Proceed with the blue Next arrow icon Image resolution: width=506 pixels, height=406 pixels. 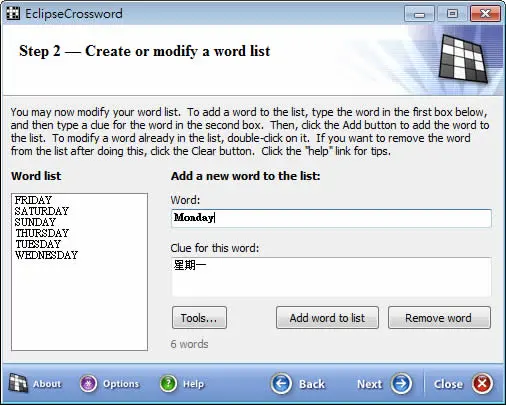[x=401, y=384]
